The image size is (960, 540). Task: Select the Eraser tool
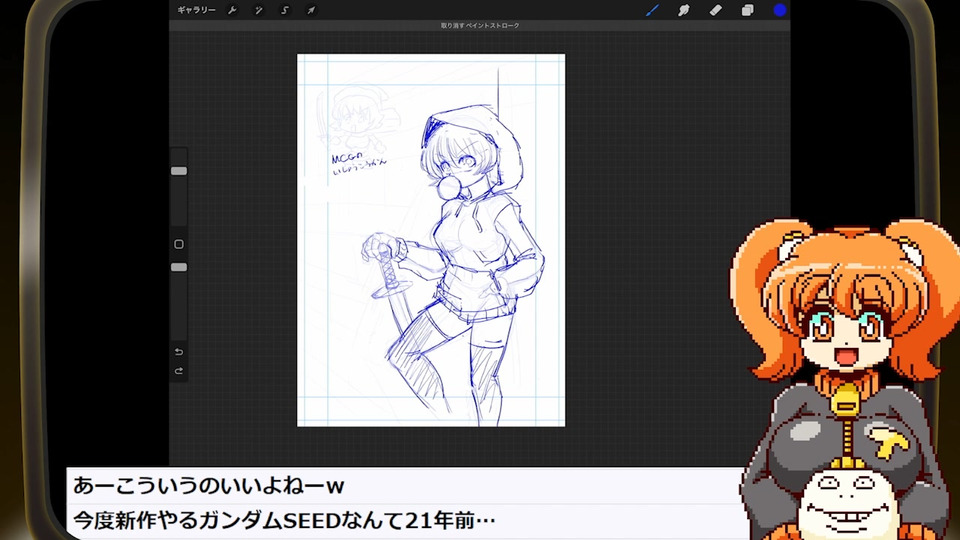pos(716,10)
